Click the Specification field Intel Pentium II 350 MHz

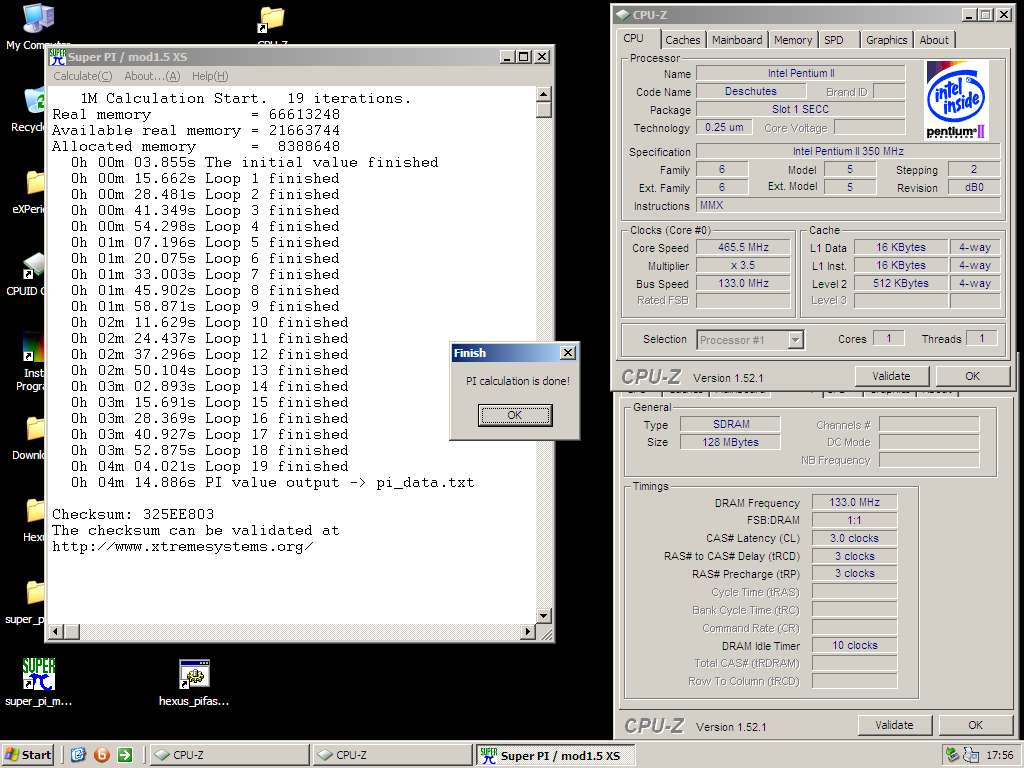[x=848, y=151]
